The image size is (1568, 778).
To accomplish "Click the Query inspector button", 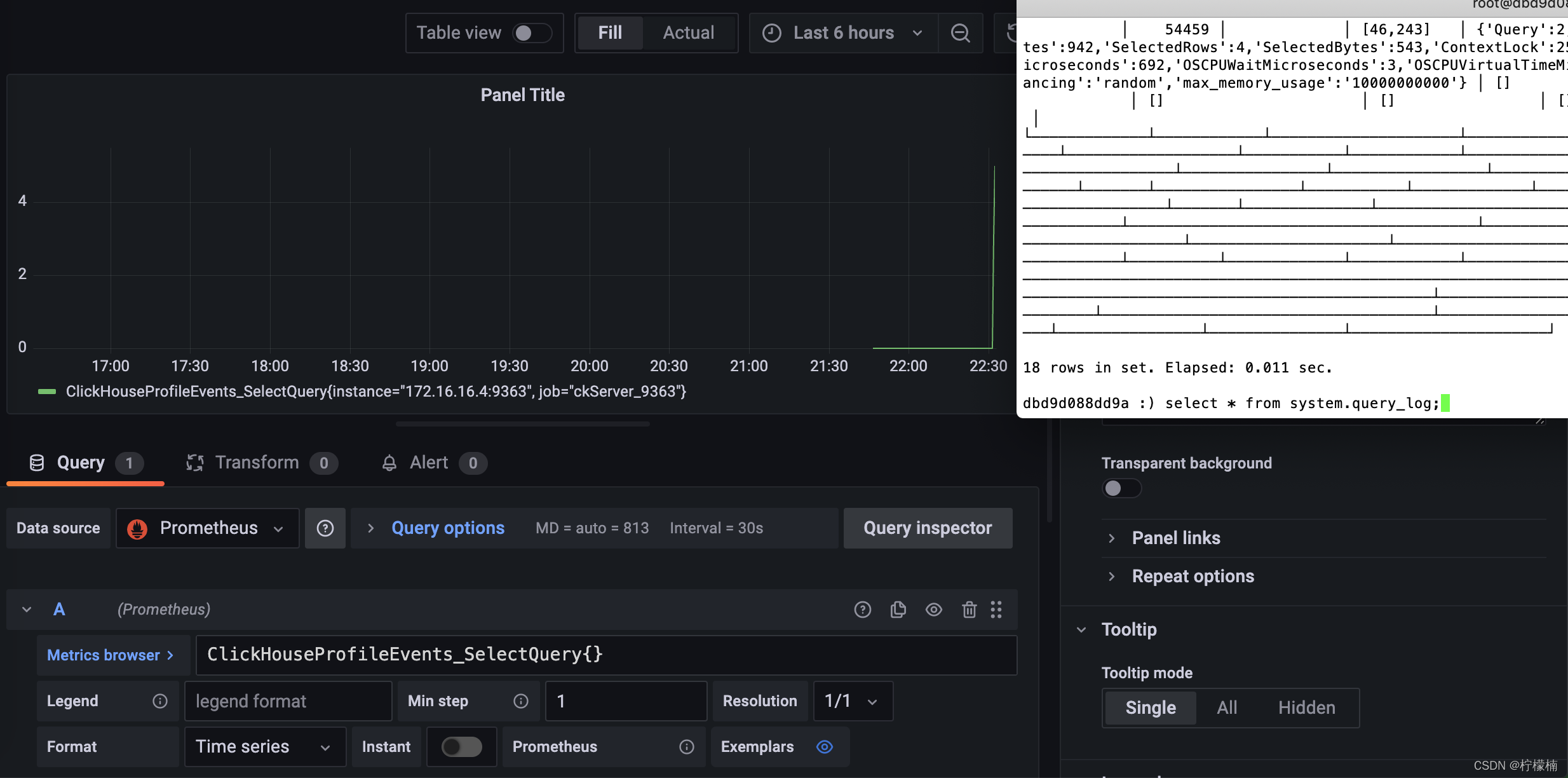I will tap(928, 527).
